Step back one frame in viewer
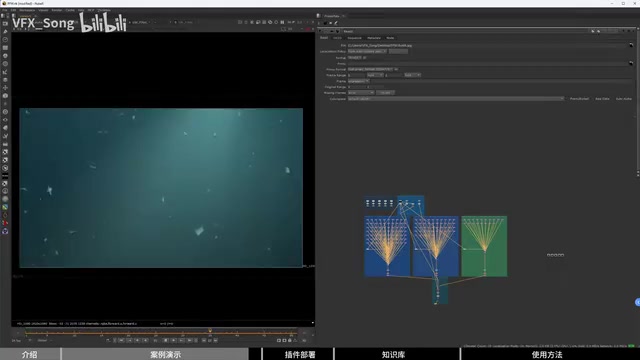This screenshot has height=360, width=640. click(137, 340)
